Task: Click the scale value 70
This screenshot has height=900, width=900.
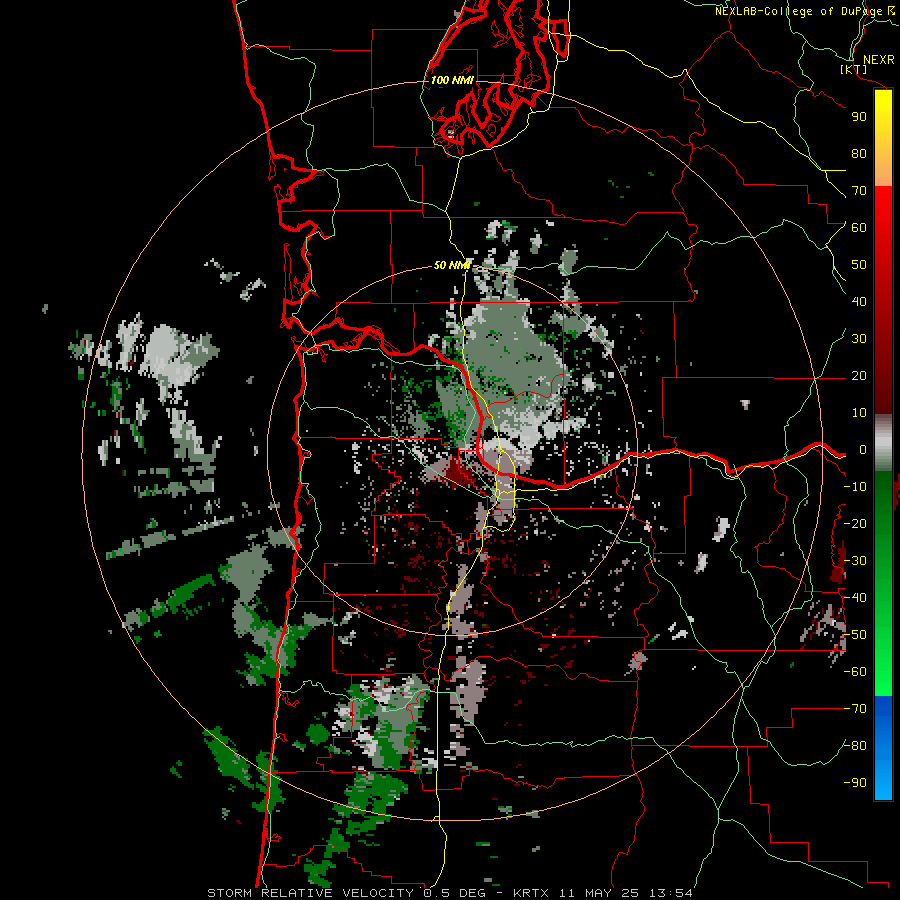Action: coord(859,191)
